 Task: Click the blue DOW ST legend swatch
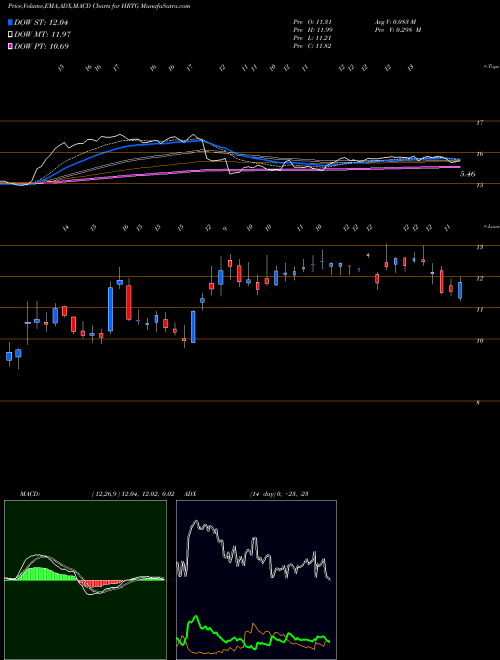tap(10, 23)
